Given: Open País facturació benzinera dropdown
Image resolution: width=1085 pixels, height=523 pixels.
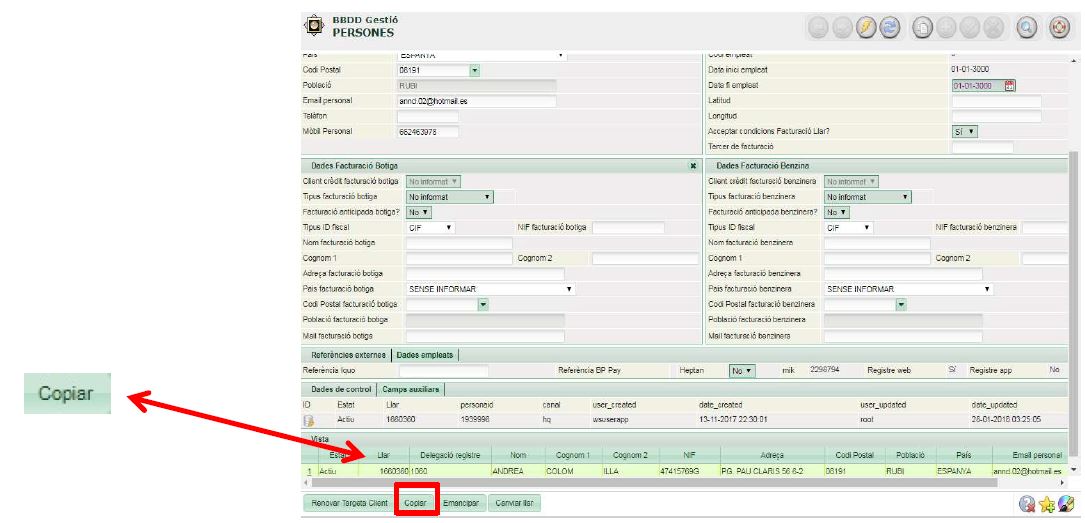Looking at the screenshot, I should pyautogui.click(x=986, y=289).
